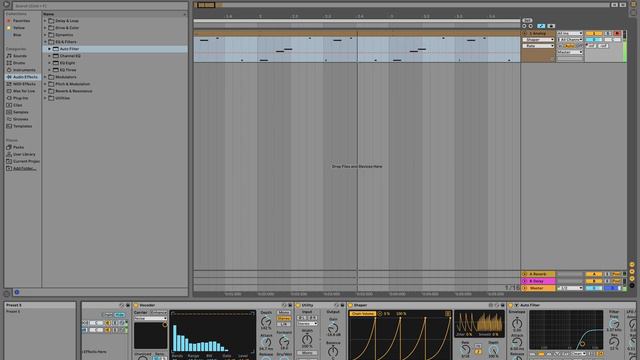Arm the Analog track red record button
Viewport: 640px width, 360px height.
617,33
